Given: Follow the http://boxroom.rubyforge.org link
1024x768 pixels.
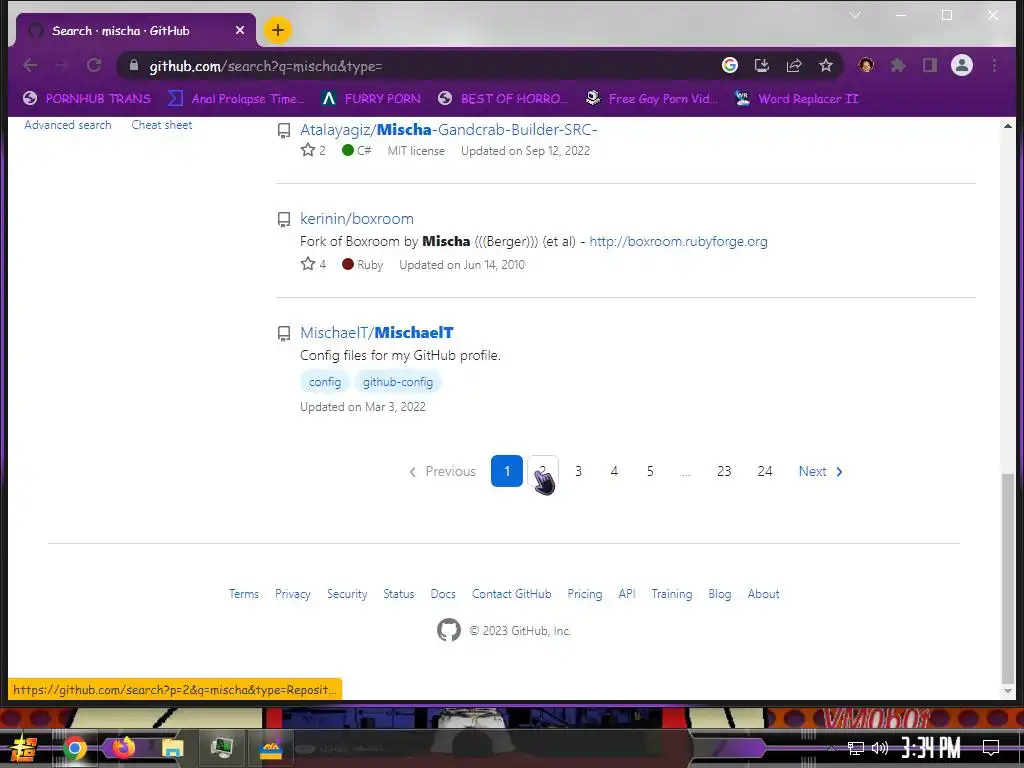Looking at the screenshot, I should point(678,242).
